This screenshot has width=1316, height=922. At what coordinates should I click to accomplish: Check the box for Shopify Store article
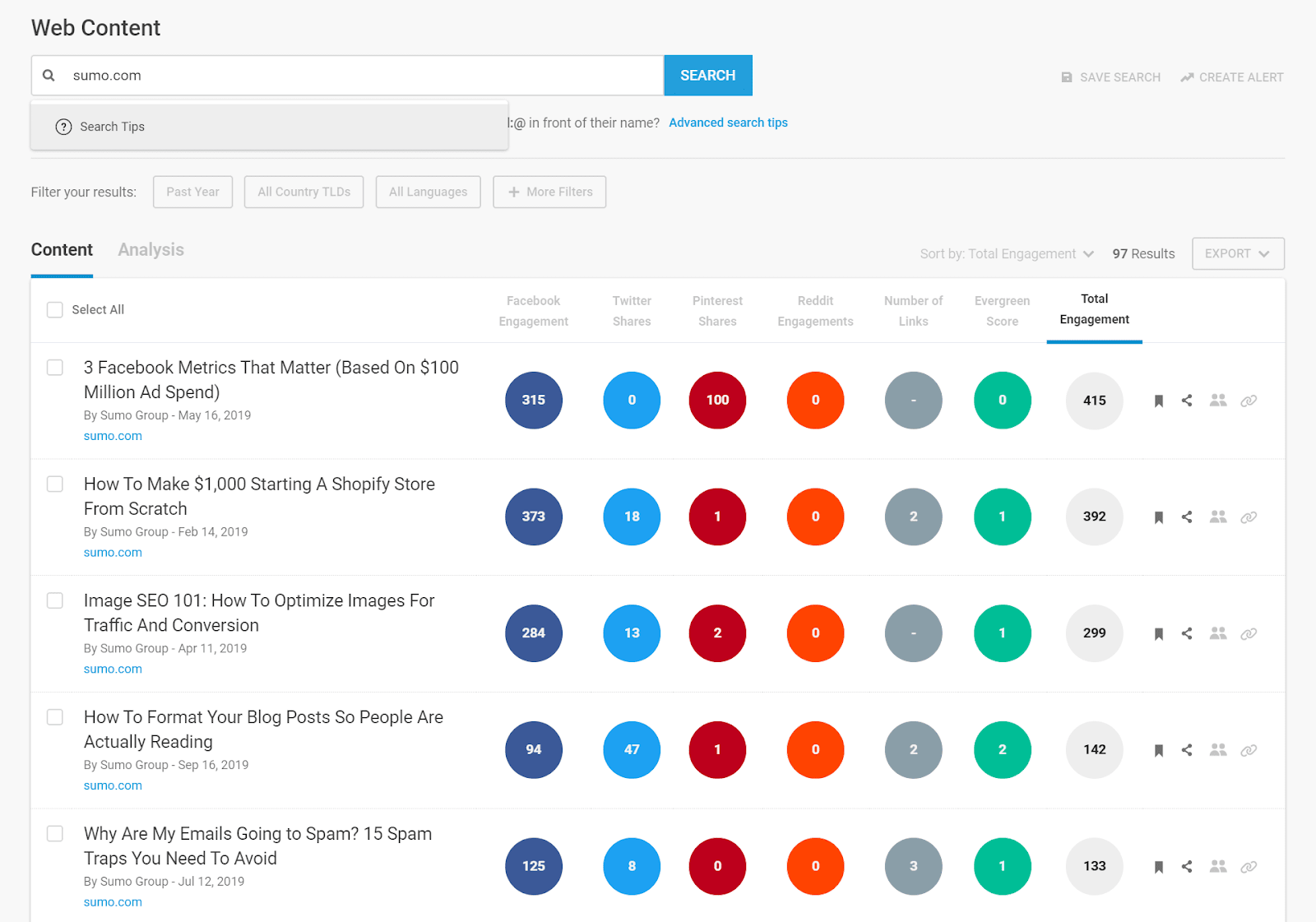55,484
